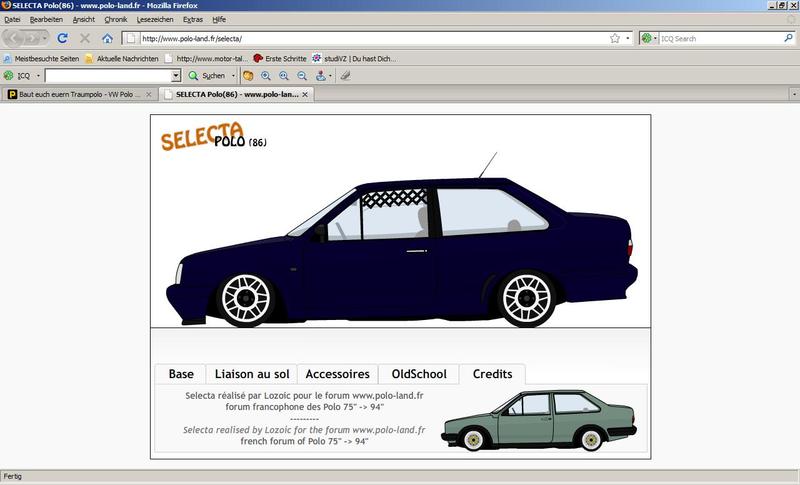Click the zoom-in magnifier icon
Viewport: 800px width, 485px height.
266,75
